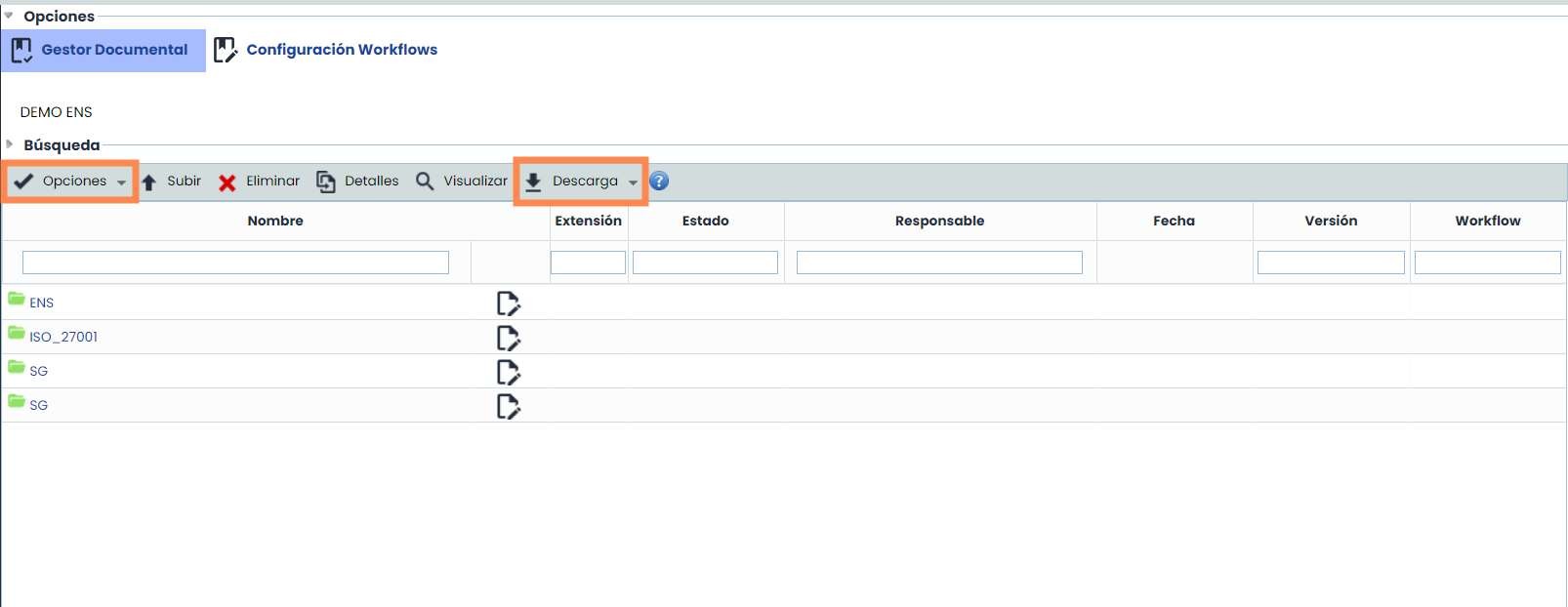Open the ENS folder
Screen dimensions: 1568x607
(x=41, y=303)
